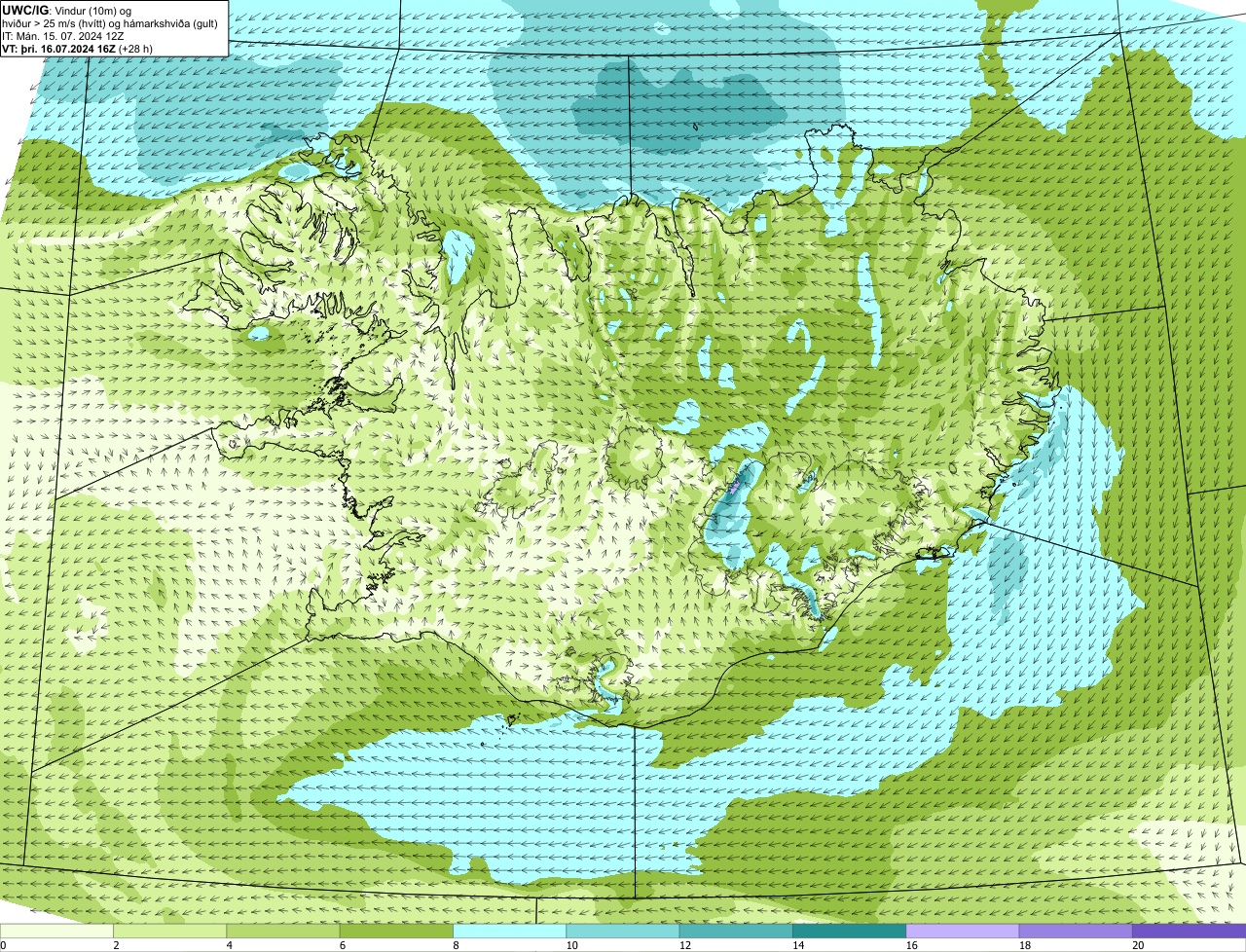This screenshot has width=1246, height=952.
Task: Click the 10–12 m/s turquoise legend swatch
Action: (x=623, y=931)
